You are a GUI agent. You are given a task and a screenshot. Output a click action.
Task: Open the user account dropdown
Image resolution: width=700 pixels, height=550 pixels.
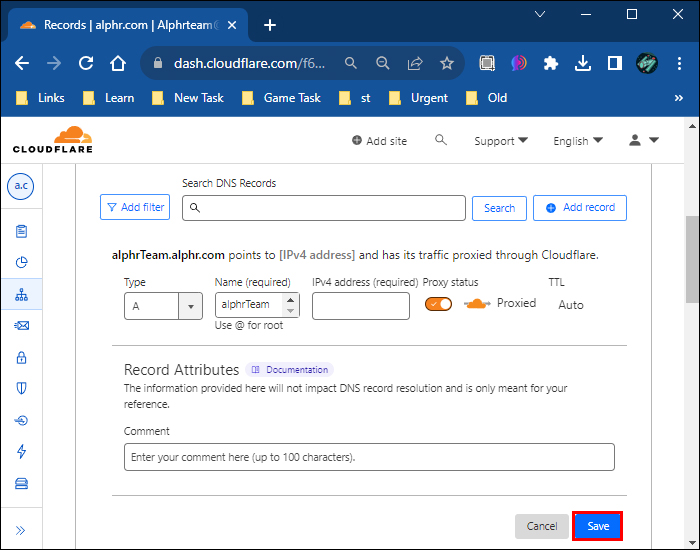pyautogui.click(x=643, y=140)
